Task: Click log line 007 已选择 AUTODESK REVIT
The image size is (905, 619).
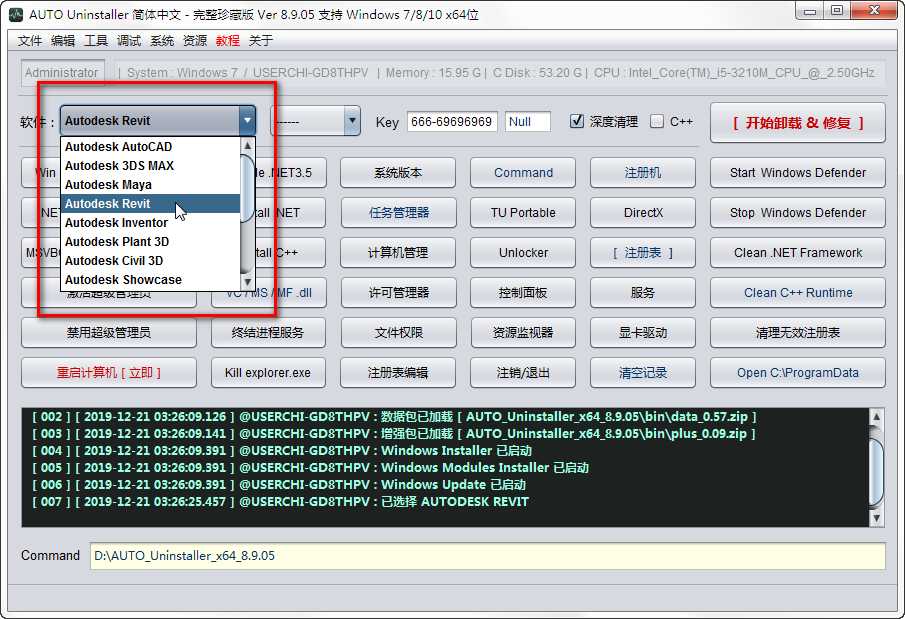Action: pos(281,502)
